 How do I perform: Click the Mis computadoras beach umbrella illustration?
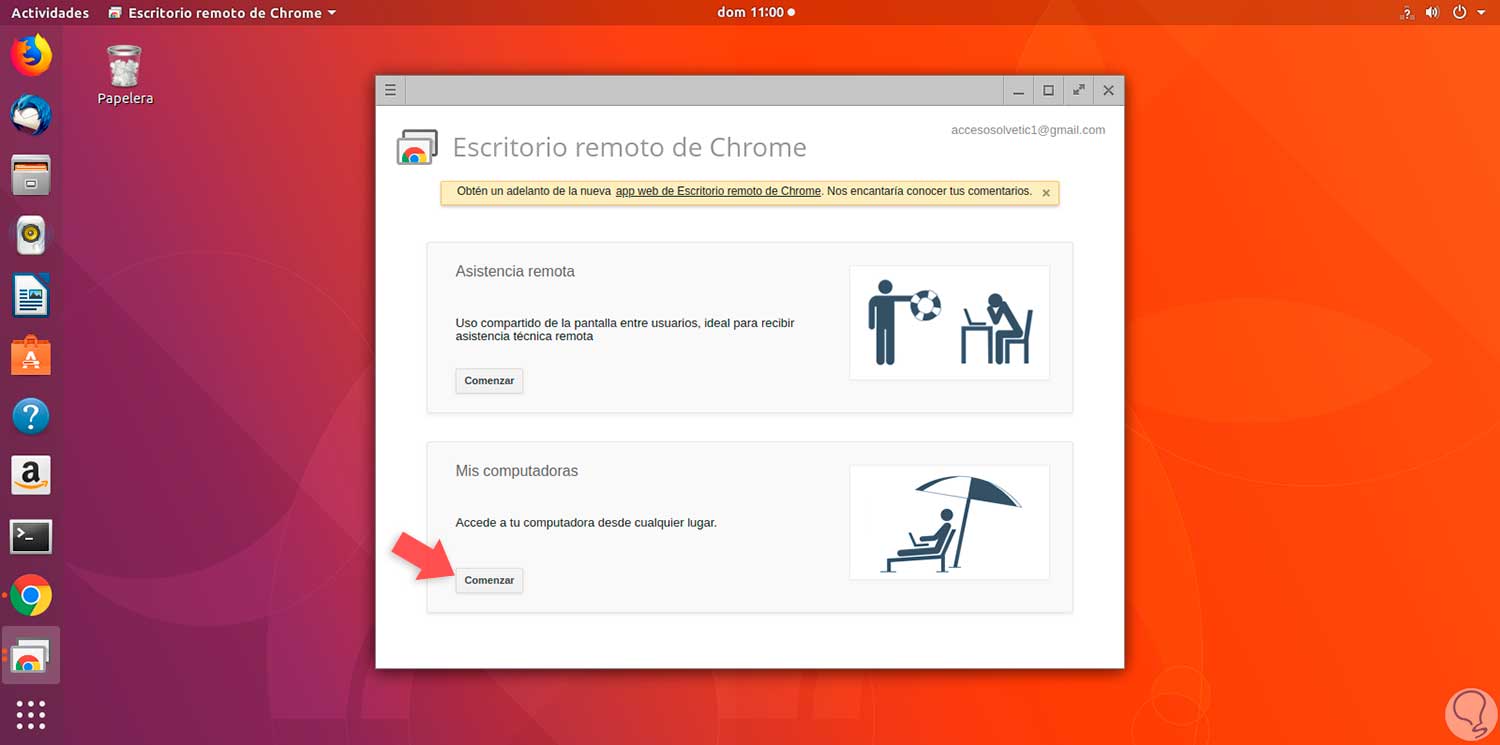pyautogui.click(x=949, y=522)
